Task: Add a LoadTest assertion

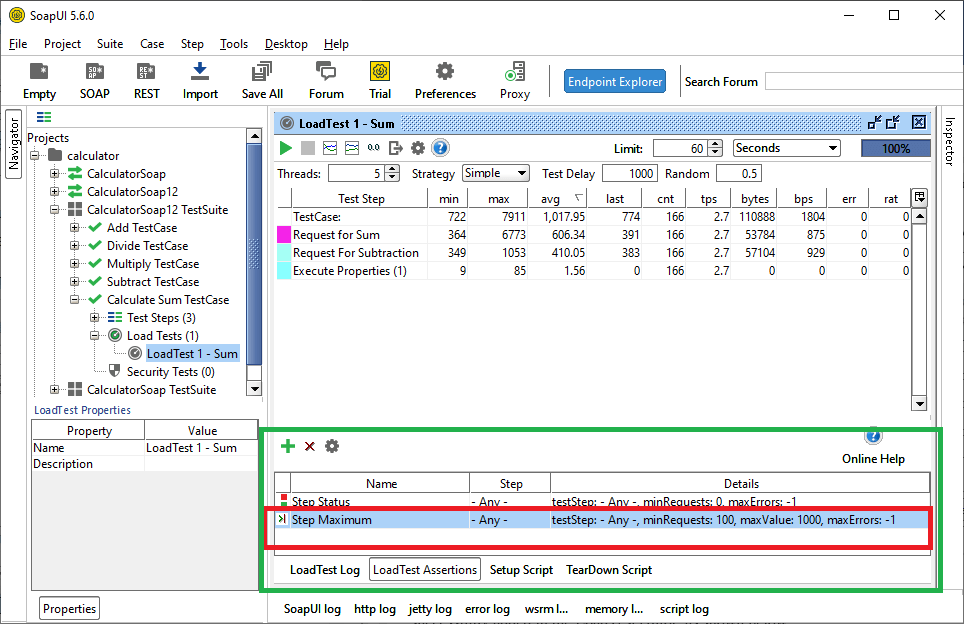Action: (x=288, y=446)
